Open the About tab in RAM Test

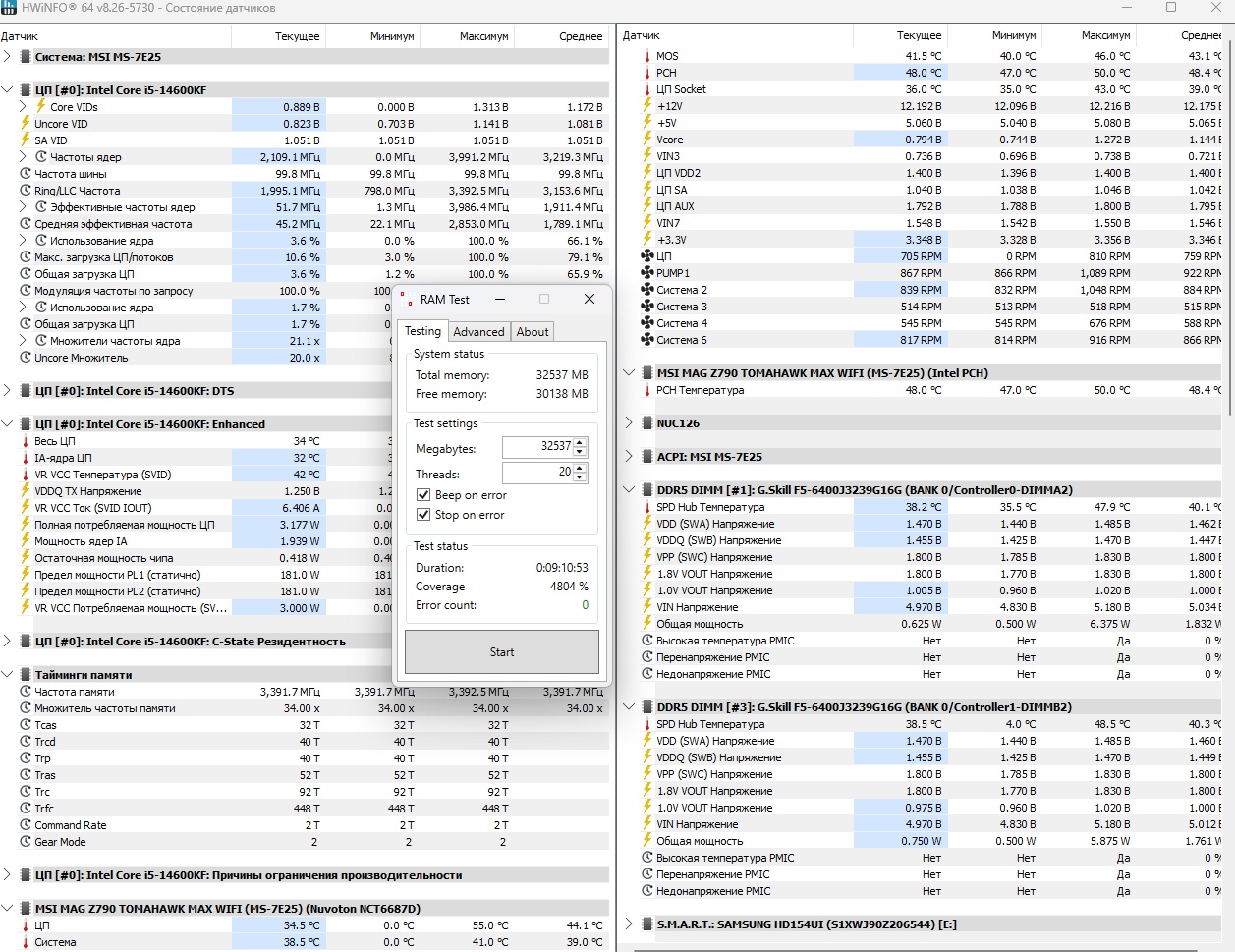coord(533,332)
